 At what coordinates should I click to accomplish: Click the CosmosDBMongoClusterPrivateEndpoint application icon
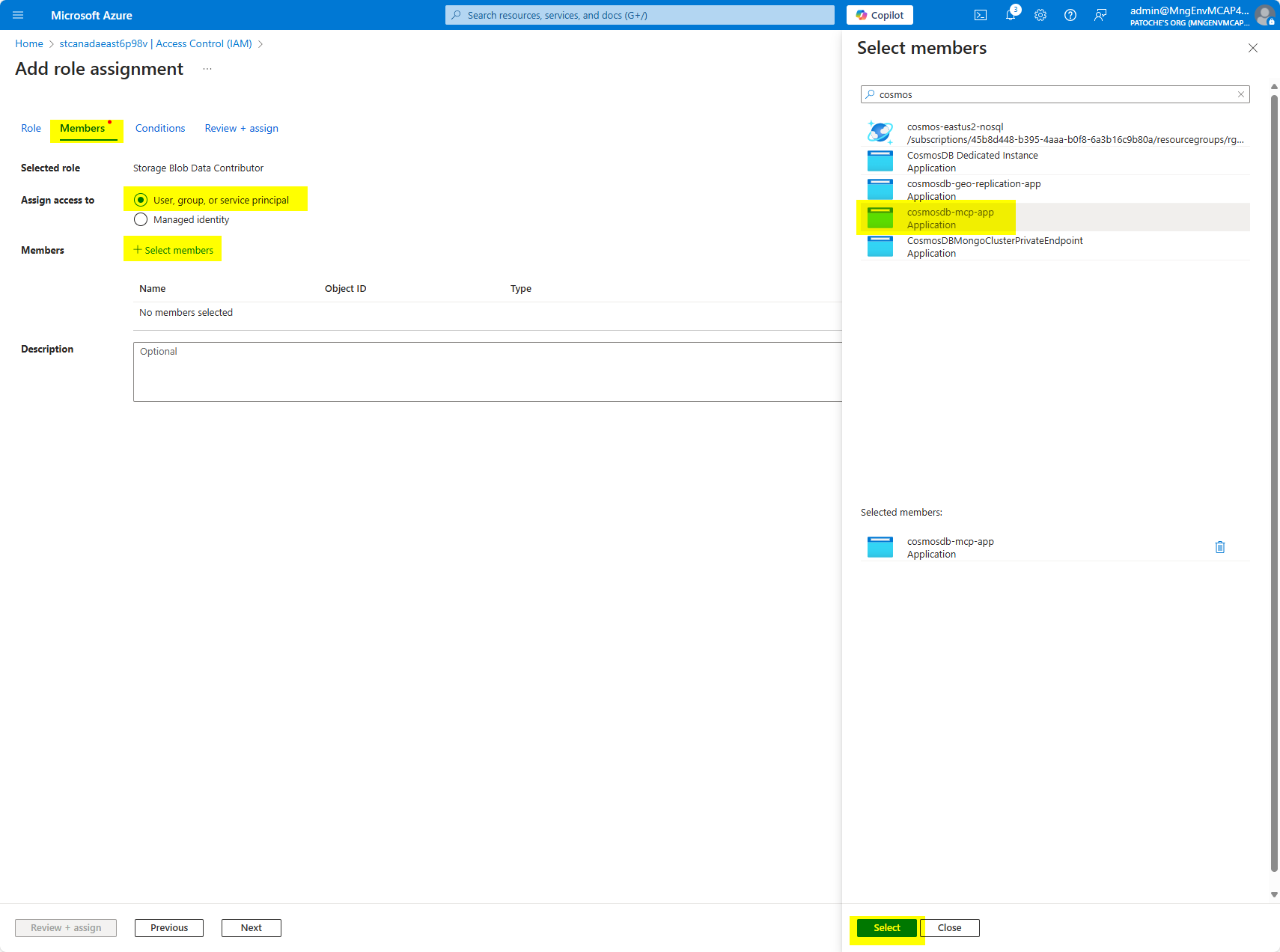880,246
